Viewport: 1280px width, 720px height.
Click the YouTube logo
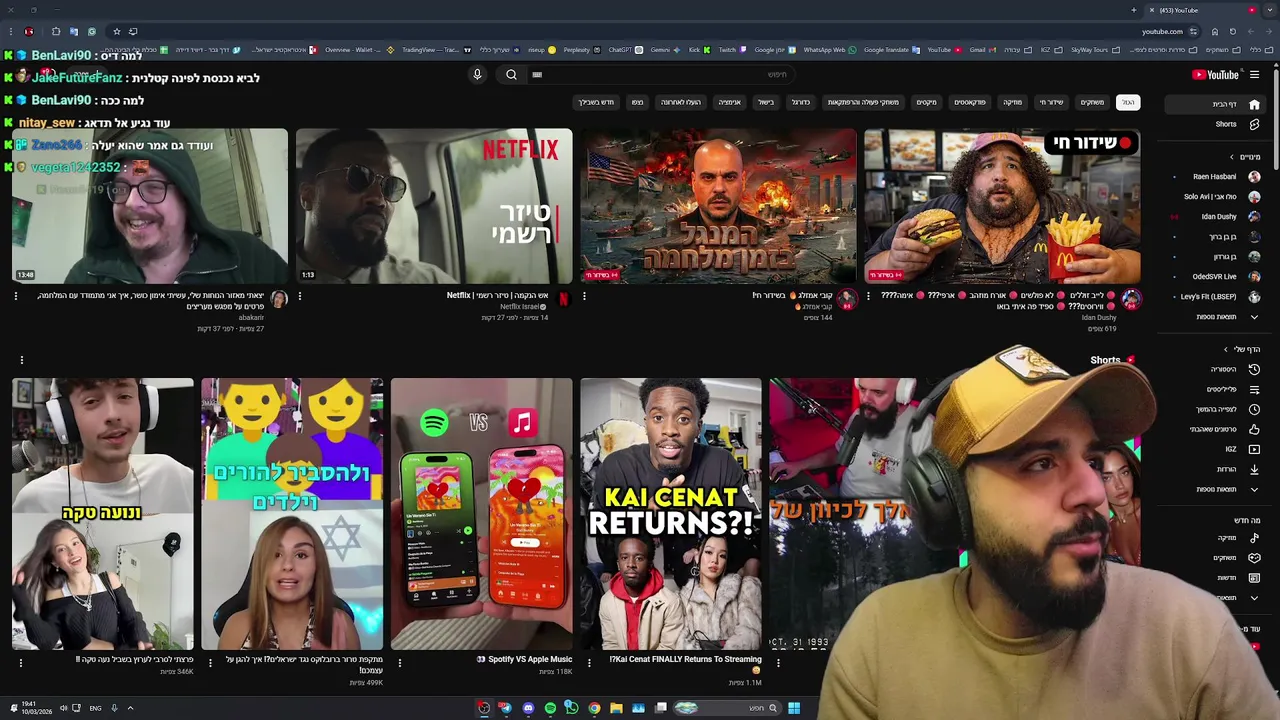coord(1216,74)
